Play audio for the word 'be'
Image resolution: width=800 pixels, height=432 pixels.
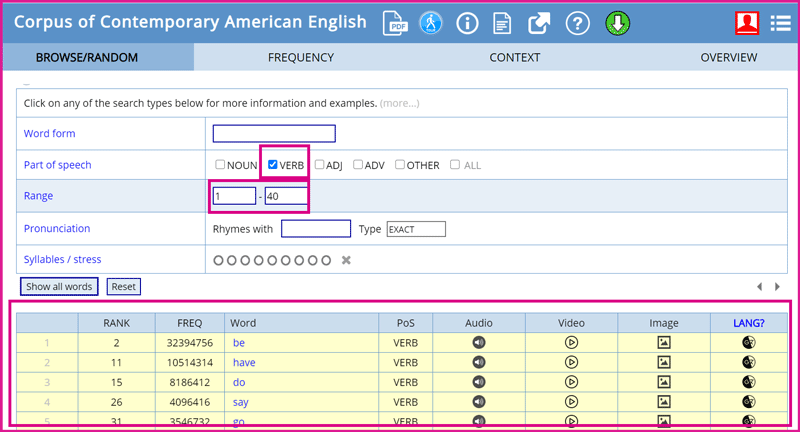coord(479,342)
